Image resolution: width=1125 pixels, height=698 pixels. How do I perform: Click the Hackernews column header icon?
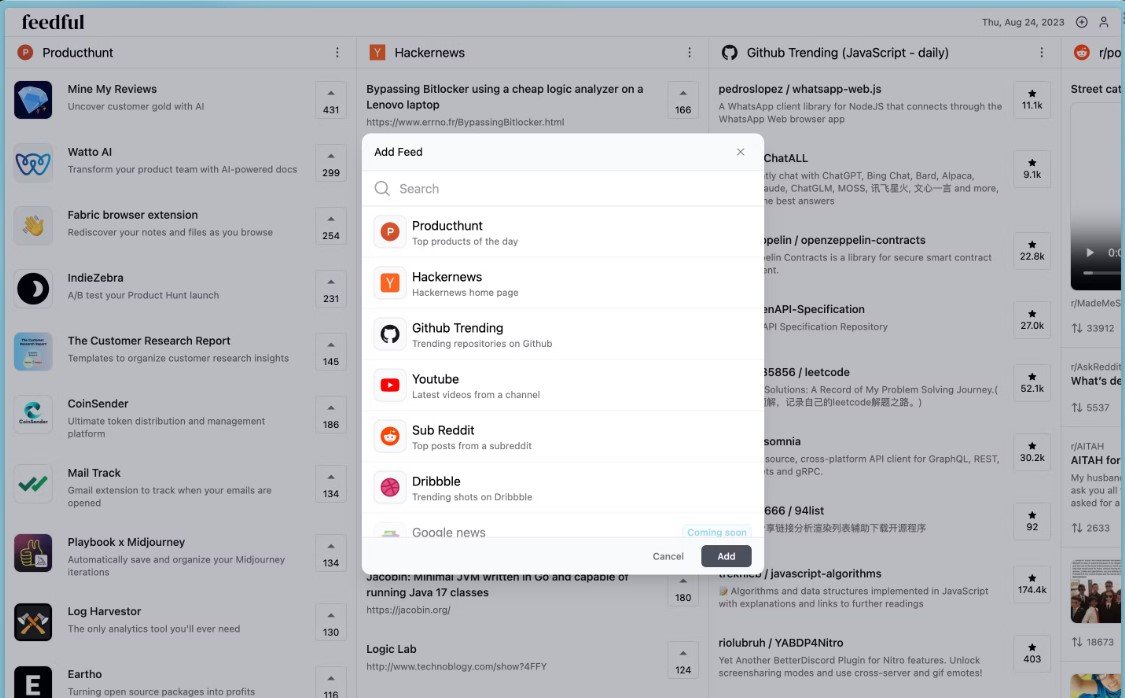click(x=377, y=52)
